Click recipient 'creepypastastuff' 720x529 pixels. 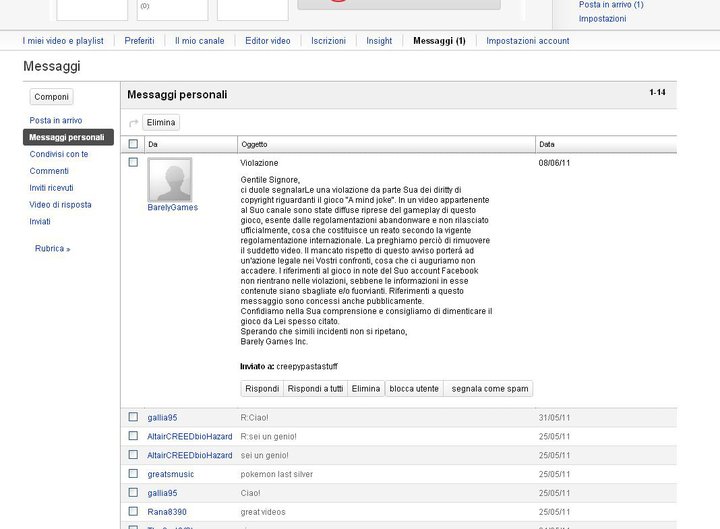point(307,366)
